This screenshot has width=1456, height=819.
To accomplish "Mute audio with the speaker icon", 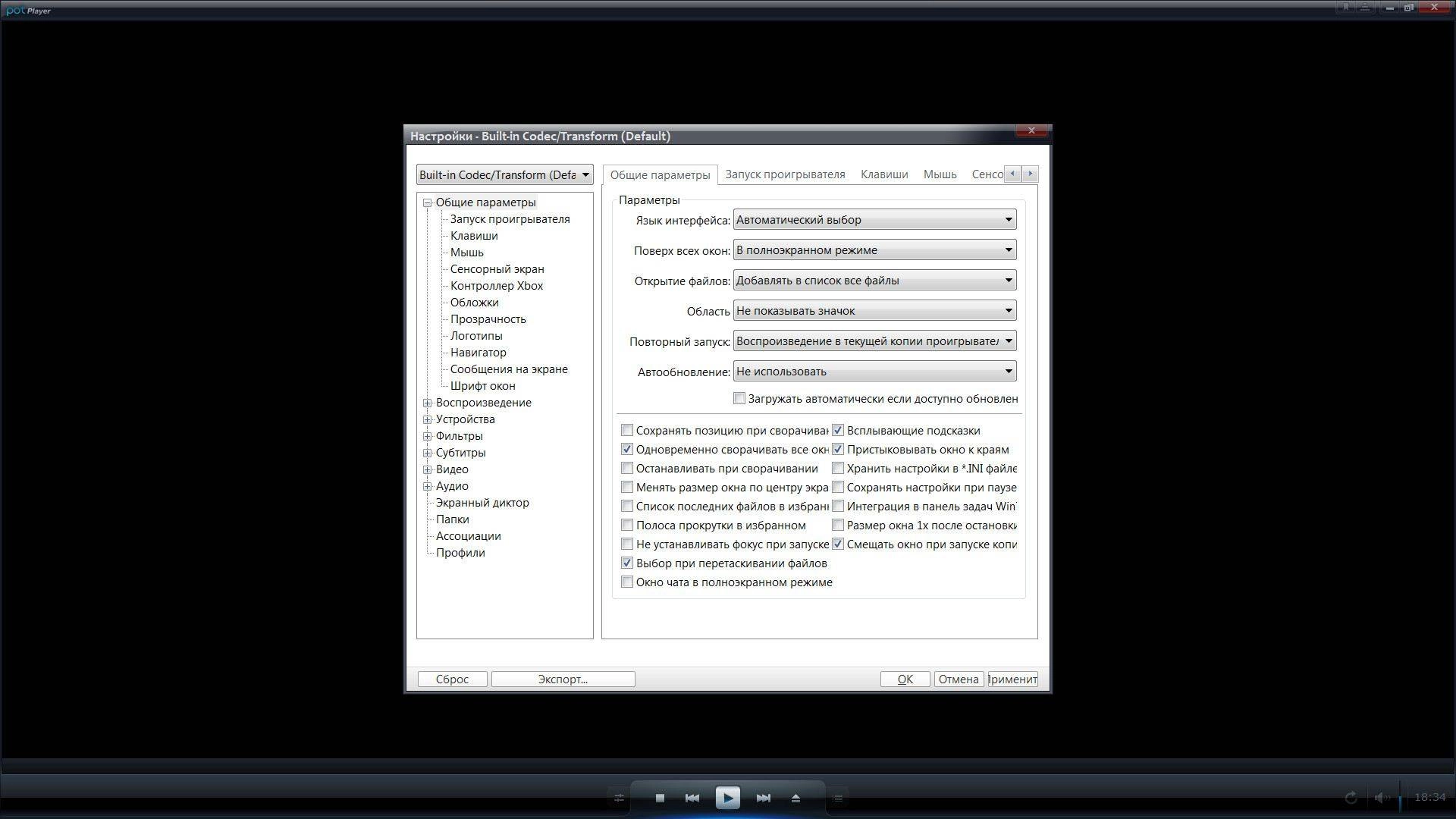I will pyautogui.click(x=1382, y=798).
